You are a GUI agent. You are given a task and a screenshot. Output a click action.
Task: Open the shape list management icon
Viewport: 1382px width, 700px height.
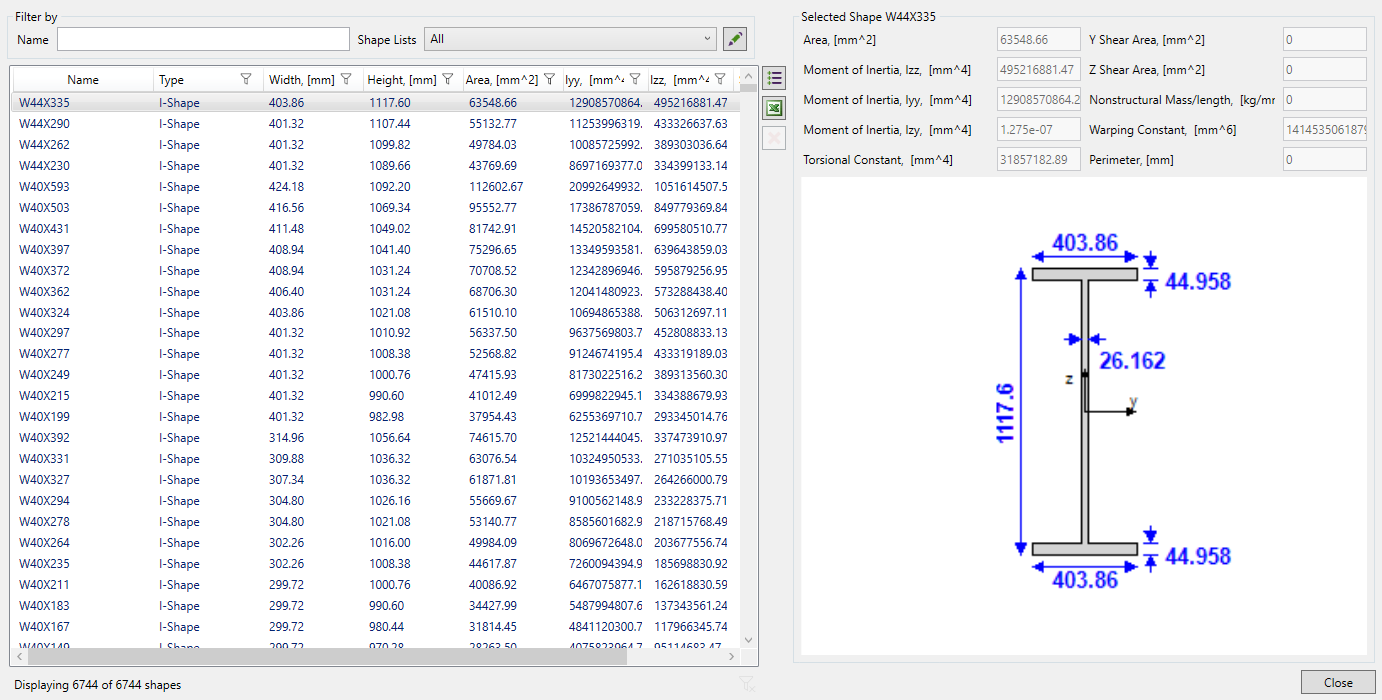[x=773, y=77]
